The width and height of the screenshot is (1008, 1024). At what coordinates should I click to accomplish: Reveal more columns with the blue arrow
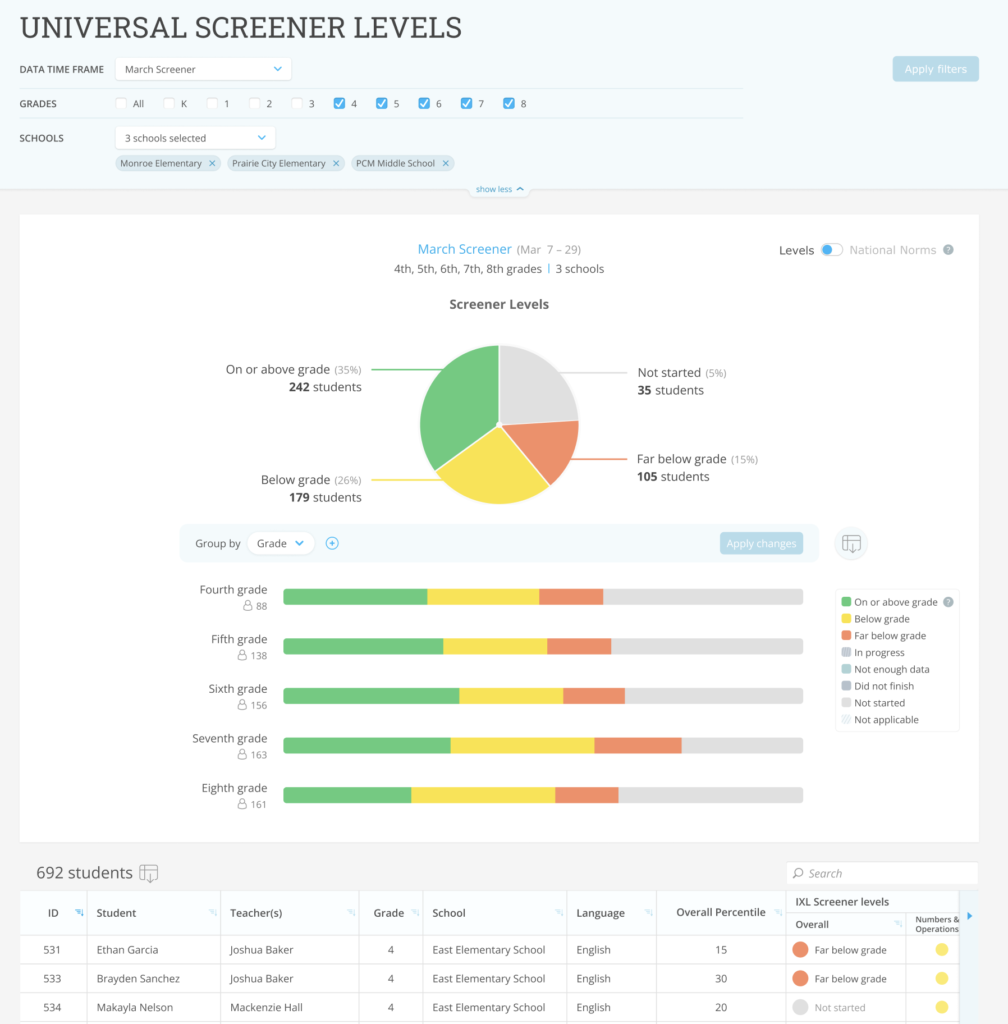tap(969, 916)
